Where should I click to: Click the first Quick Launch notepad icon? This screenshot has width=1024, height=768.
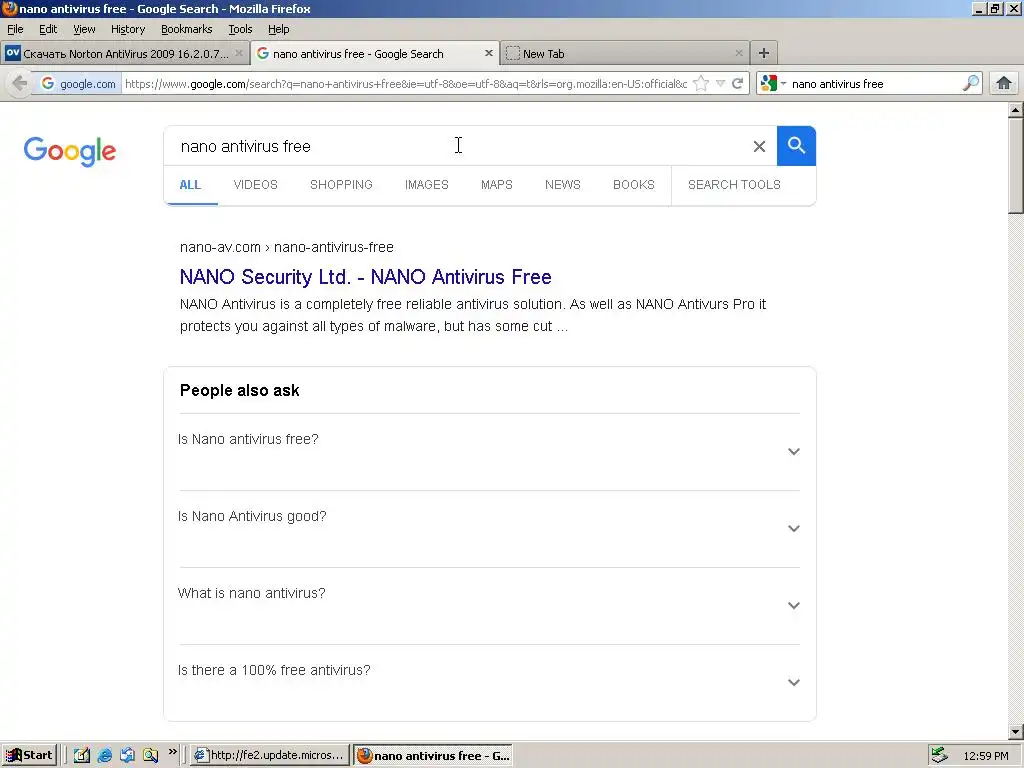pos(82,755)
